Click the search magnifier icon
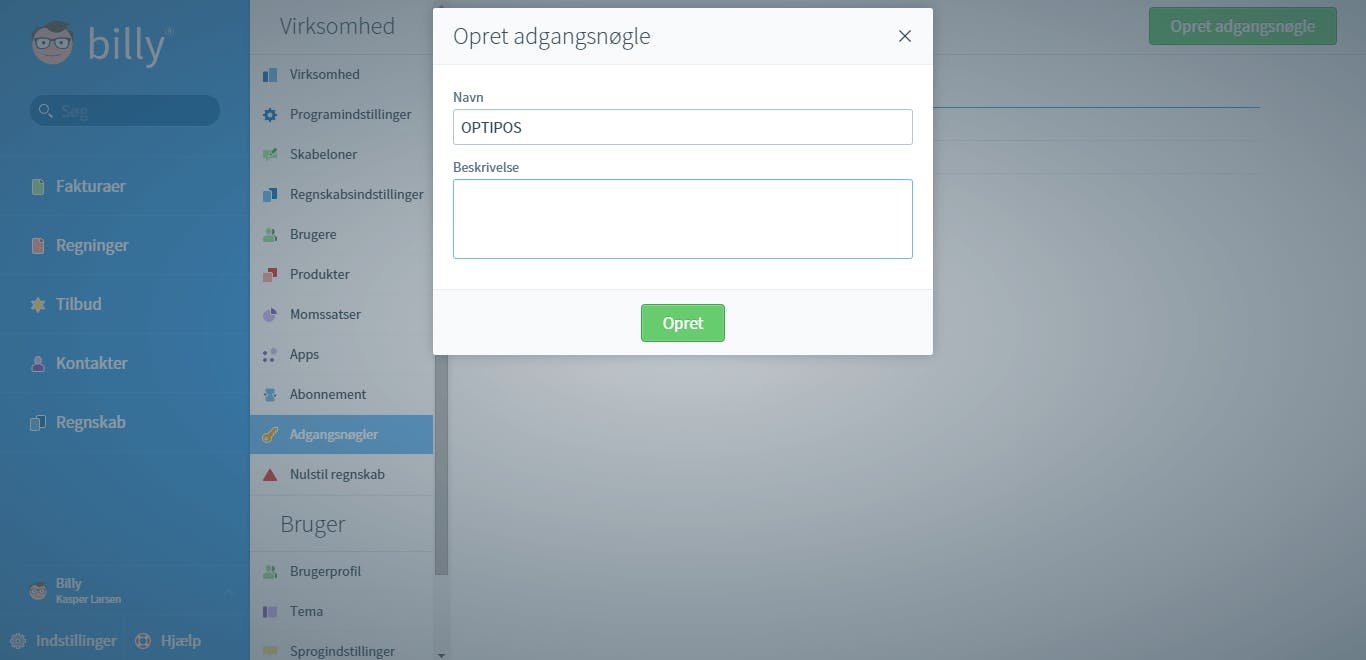 45,111
